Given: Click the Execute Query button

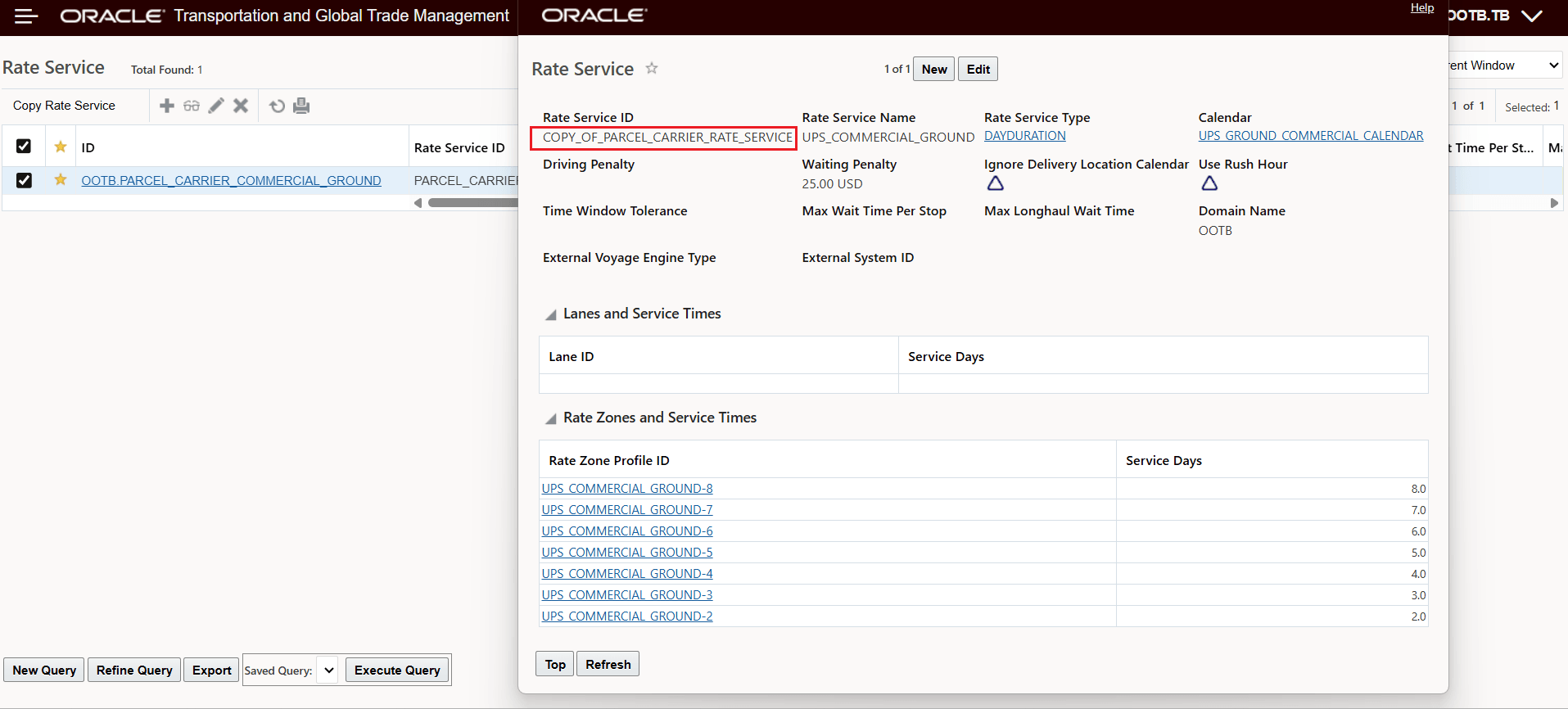Looking at the screenshot, I should pos(397,670).
